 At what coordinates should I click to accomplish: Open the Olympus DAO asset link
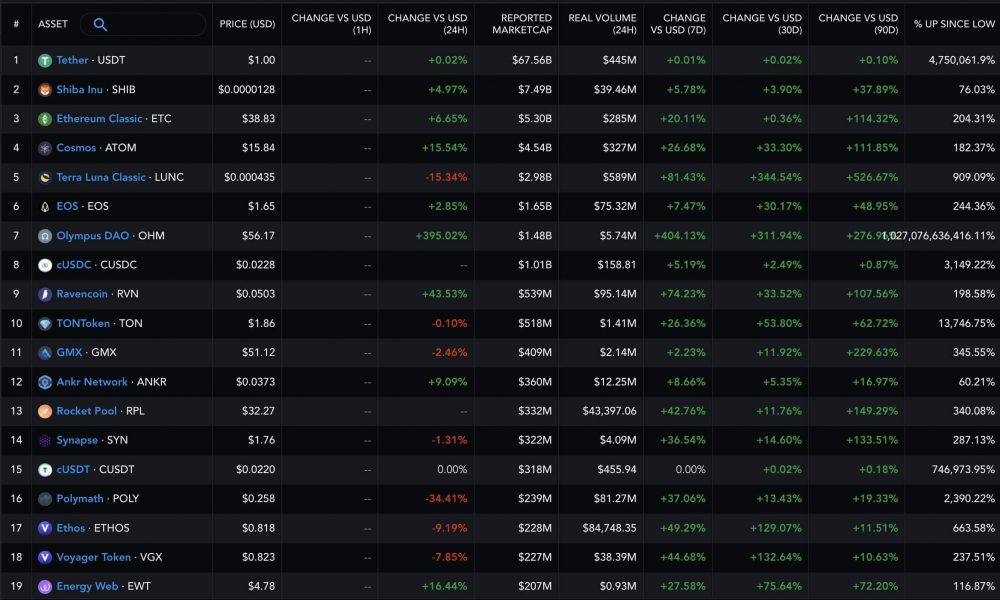click(x=92, y=236)
